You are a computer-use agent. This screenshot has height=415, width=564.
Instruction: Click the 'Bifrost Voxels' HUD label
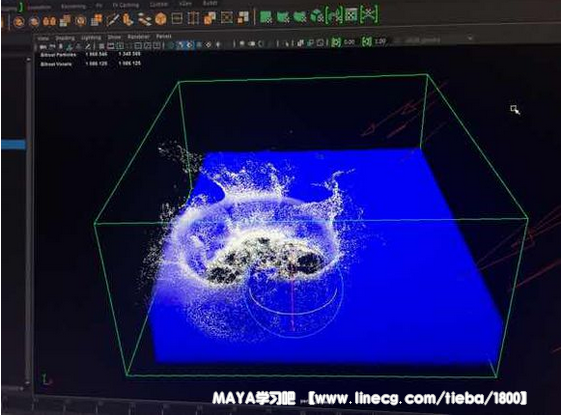coord(56,64)
